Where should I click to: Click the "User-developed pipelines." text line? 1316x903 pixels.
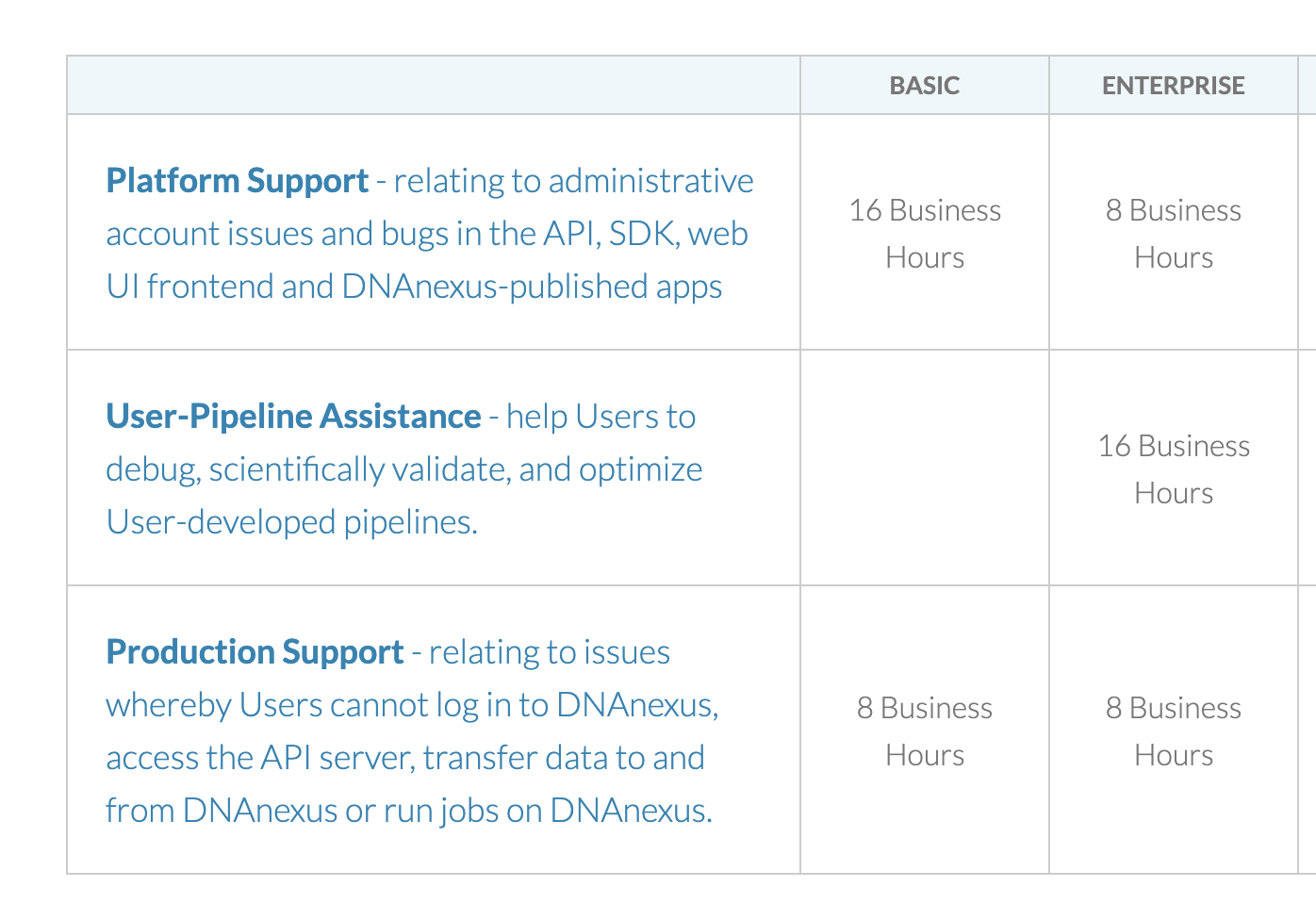coord(291,522)
